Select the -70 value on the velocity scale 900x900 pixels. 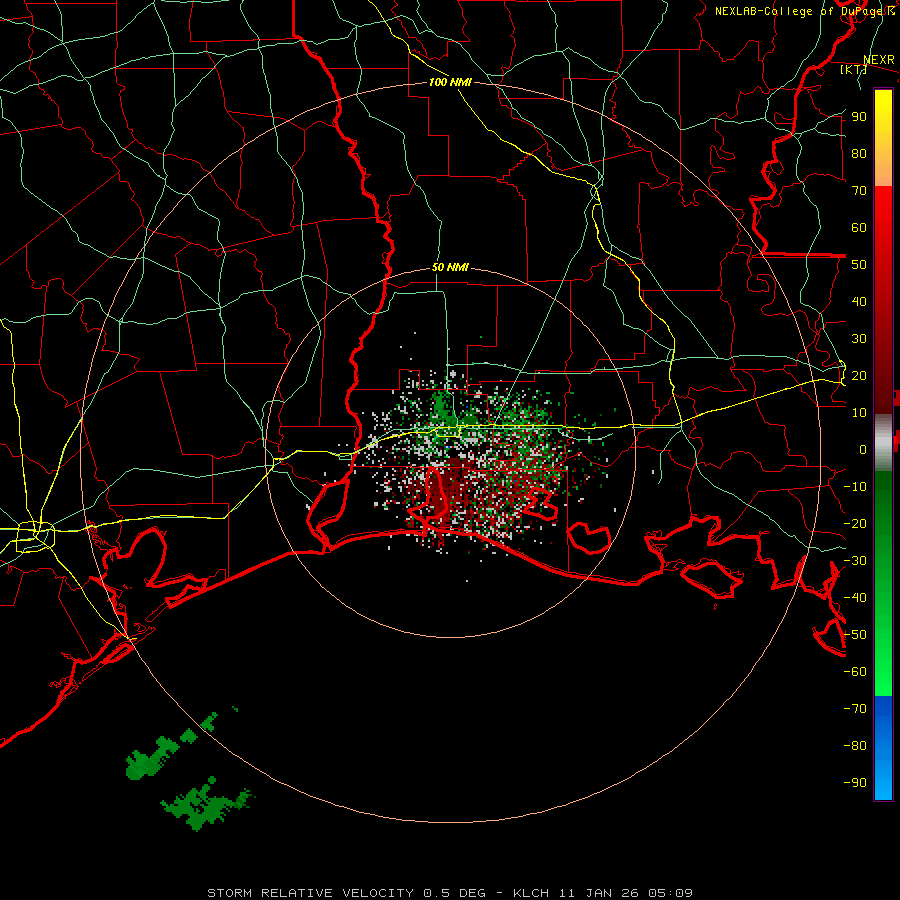pyautogui.click(x=855, y=709)
